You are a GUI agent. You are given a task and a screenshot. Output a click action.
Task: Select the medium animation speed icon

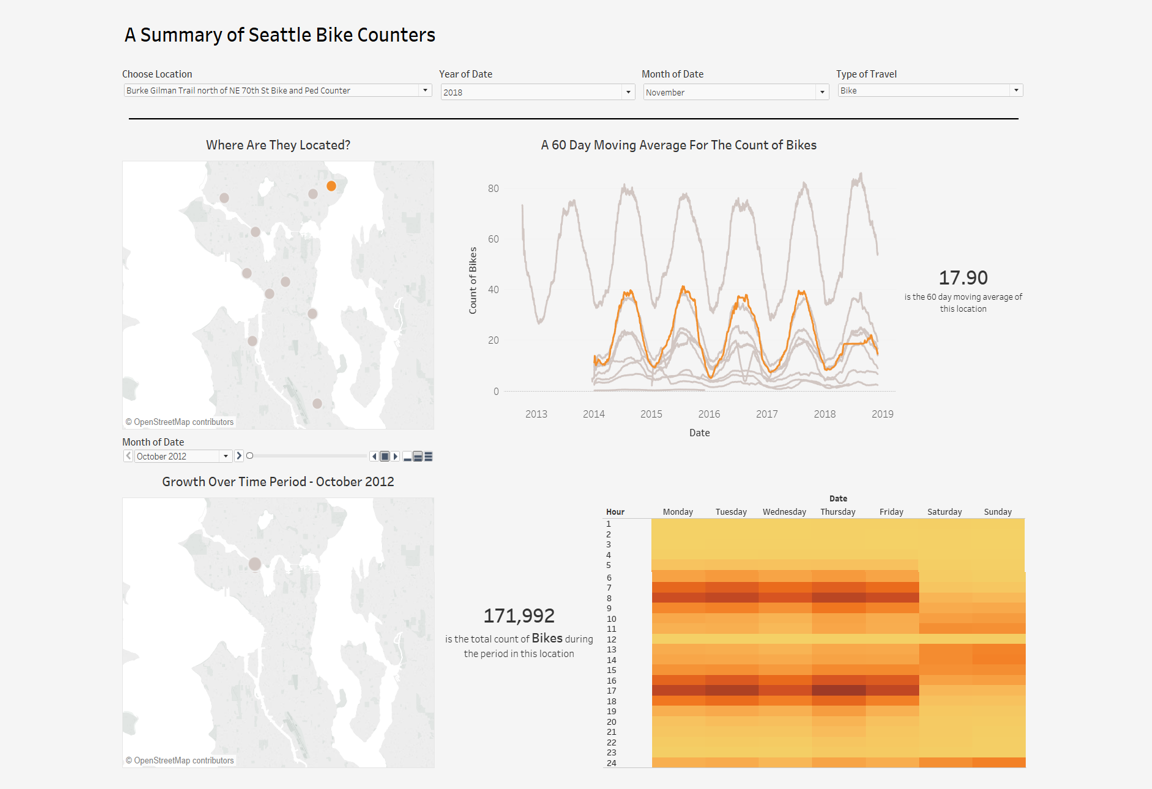(x=418, y=456)
